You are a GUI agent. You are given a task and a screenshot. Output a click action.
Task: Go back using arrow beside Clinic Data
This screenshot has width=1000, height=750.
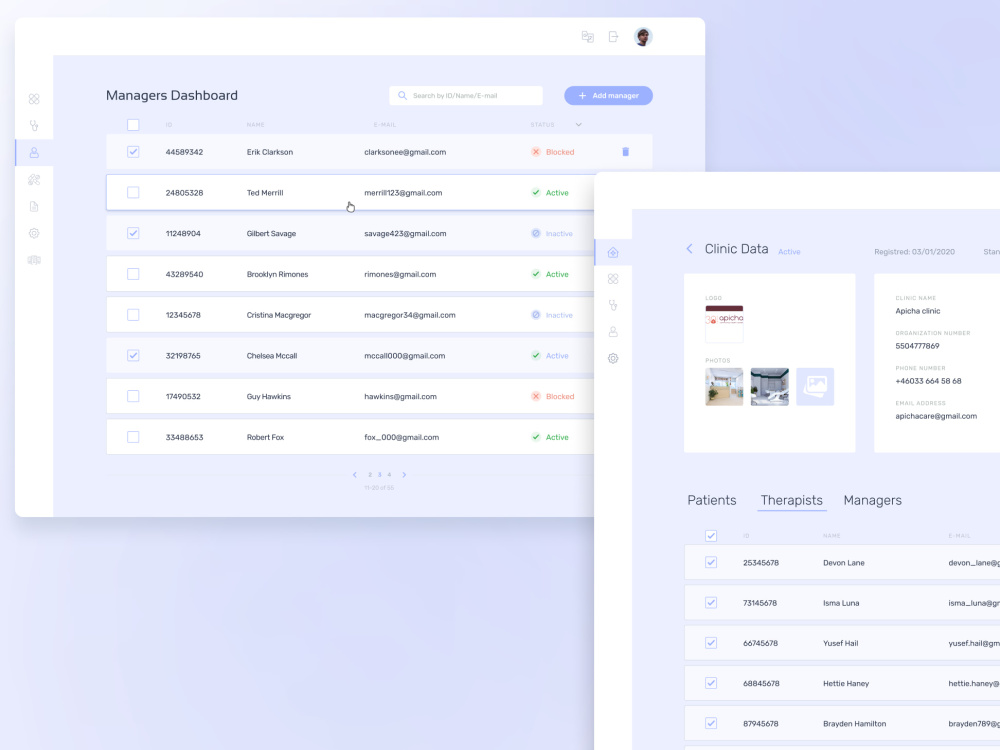[x=689, y=249]
